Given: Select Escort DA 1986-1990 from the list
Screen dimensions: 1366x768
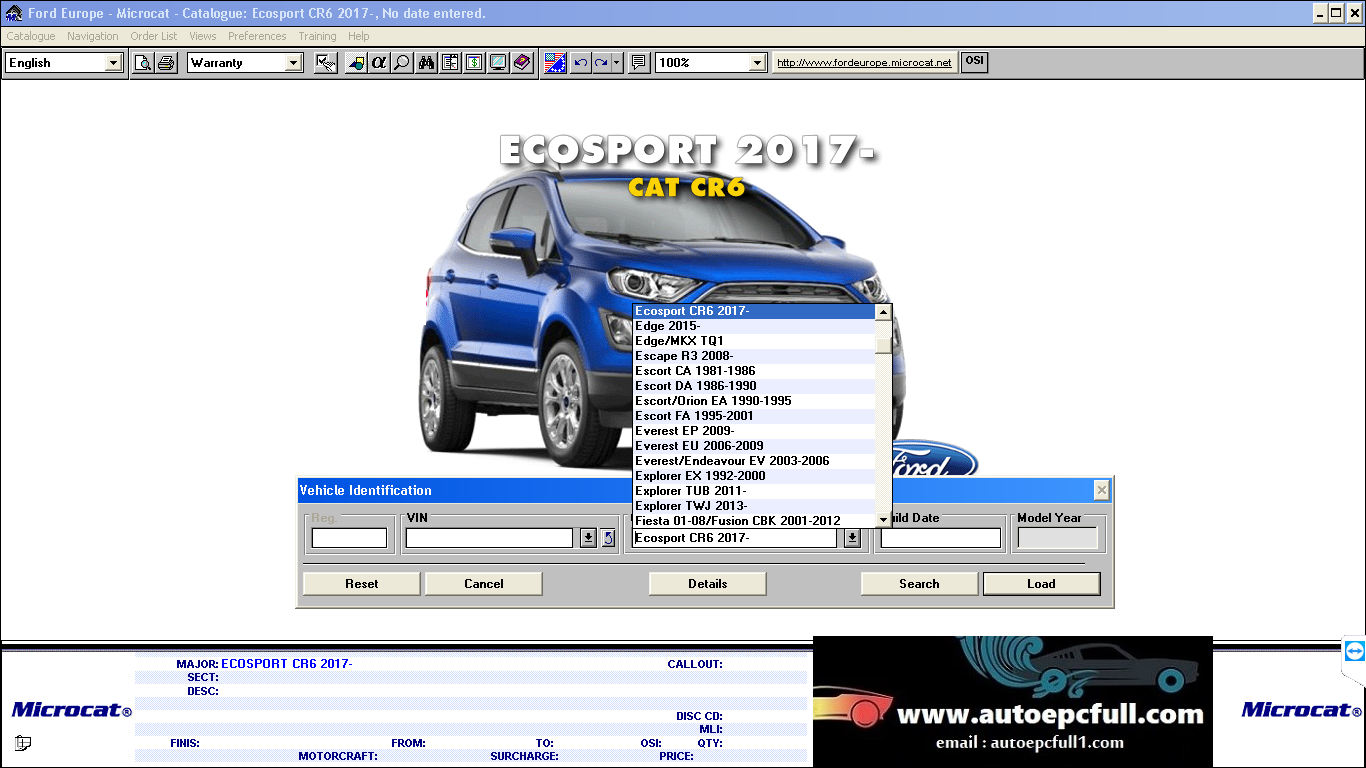Looking at the screenshot, I should point(754,386).
